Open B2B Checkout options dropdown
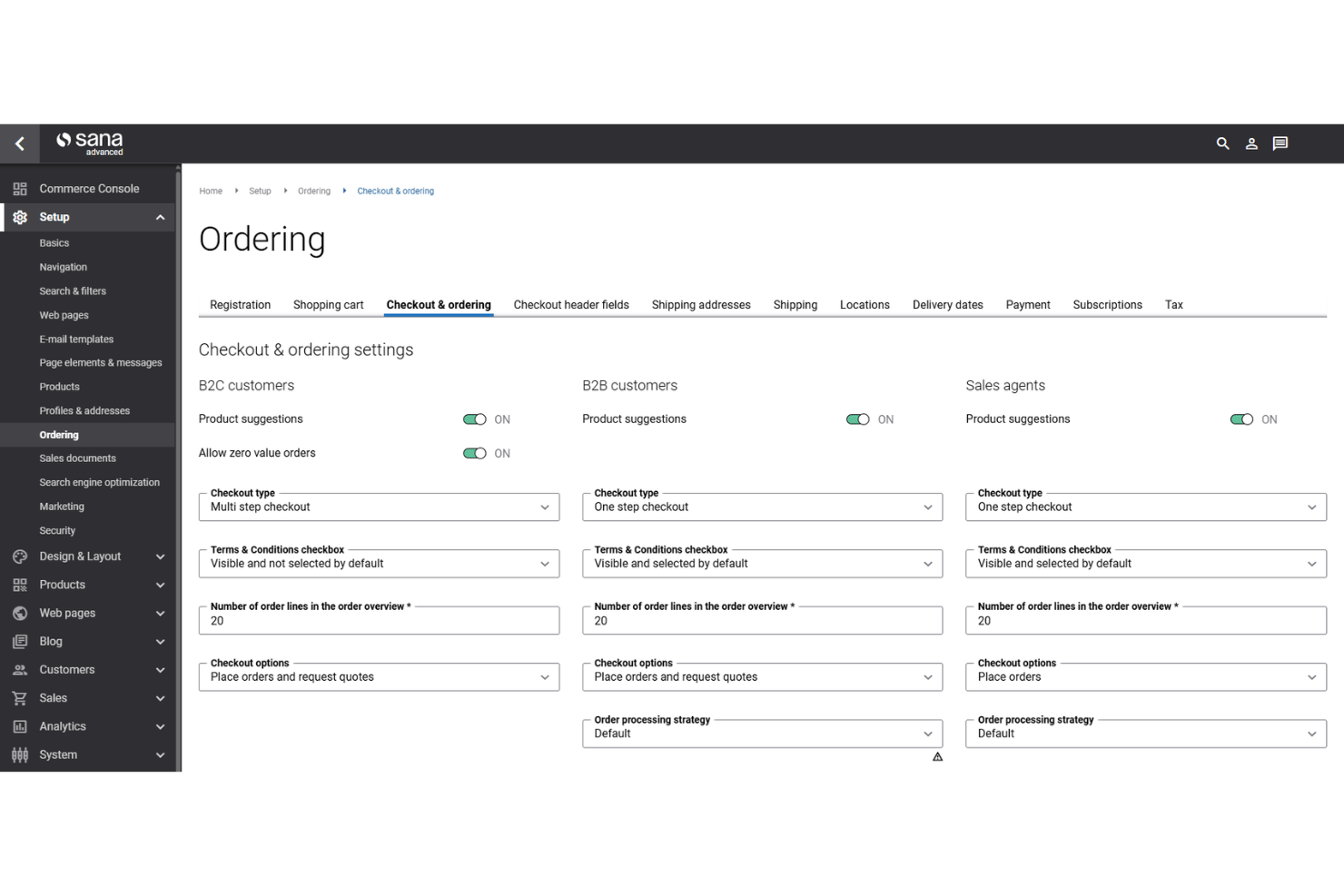Screen dimensions: 1344x896 click(x=762, y=676)
